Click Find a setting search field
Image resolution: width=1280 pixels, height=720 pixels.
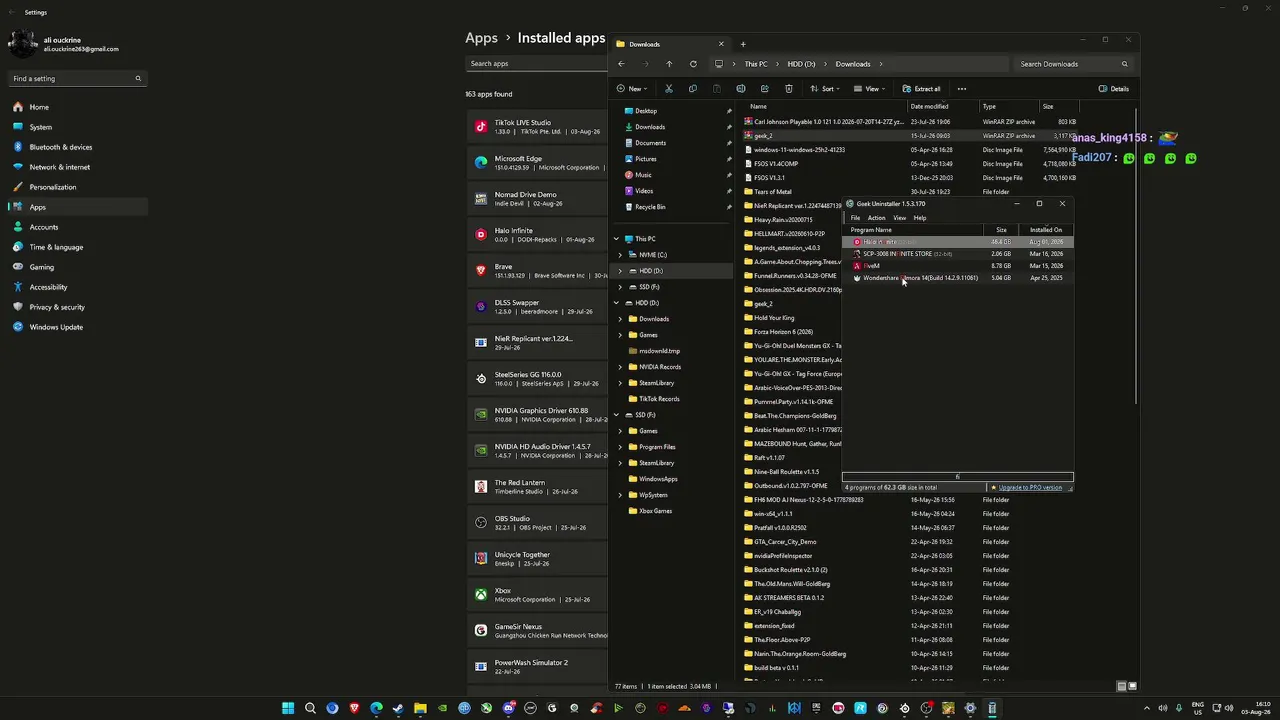pos(78,78)
